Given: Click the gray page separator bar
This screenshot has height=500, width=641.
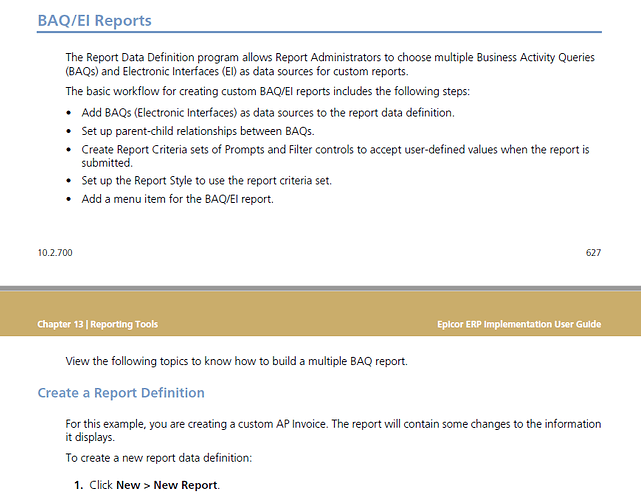Looking at the screenshot, I should (320, 288).
